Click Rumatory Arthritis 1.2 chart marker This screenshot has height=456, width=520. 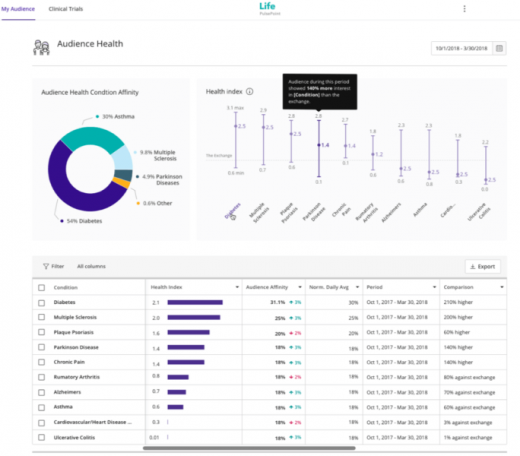(373, 154)
